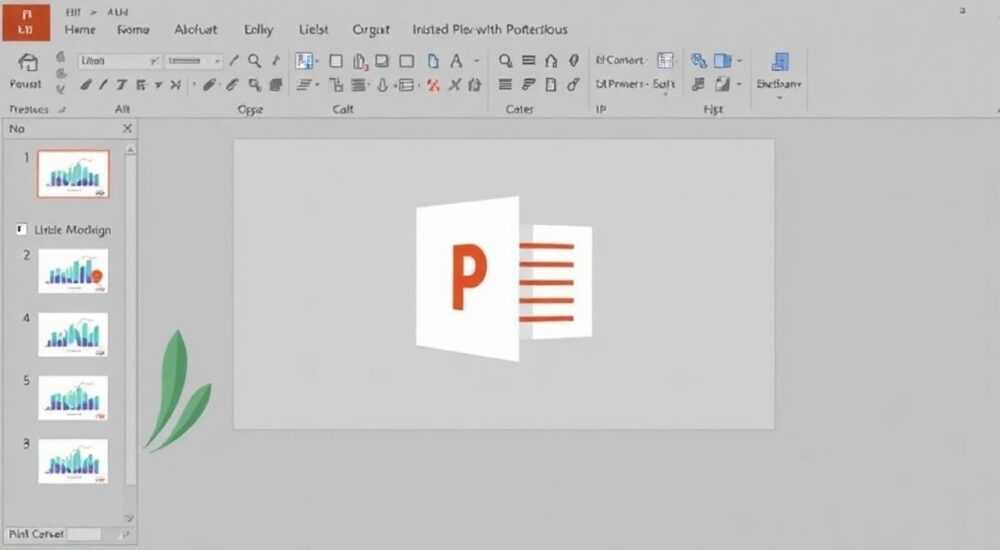Click the large Pousat paste icon
This screenshot has width=1000, height=550.
pos(27,63)
